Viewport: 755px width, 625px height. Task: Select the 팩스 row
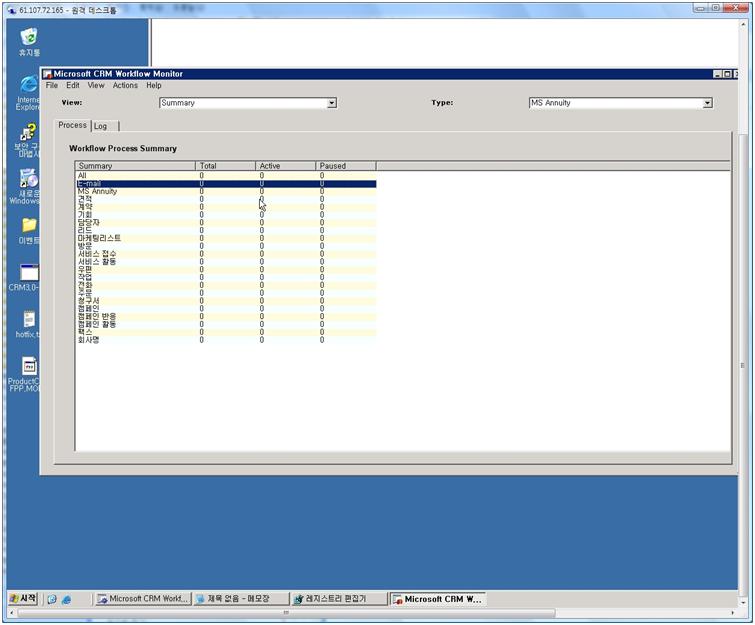(226, 332)
